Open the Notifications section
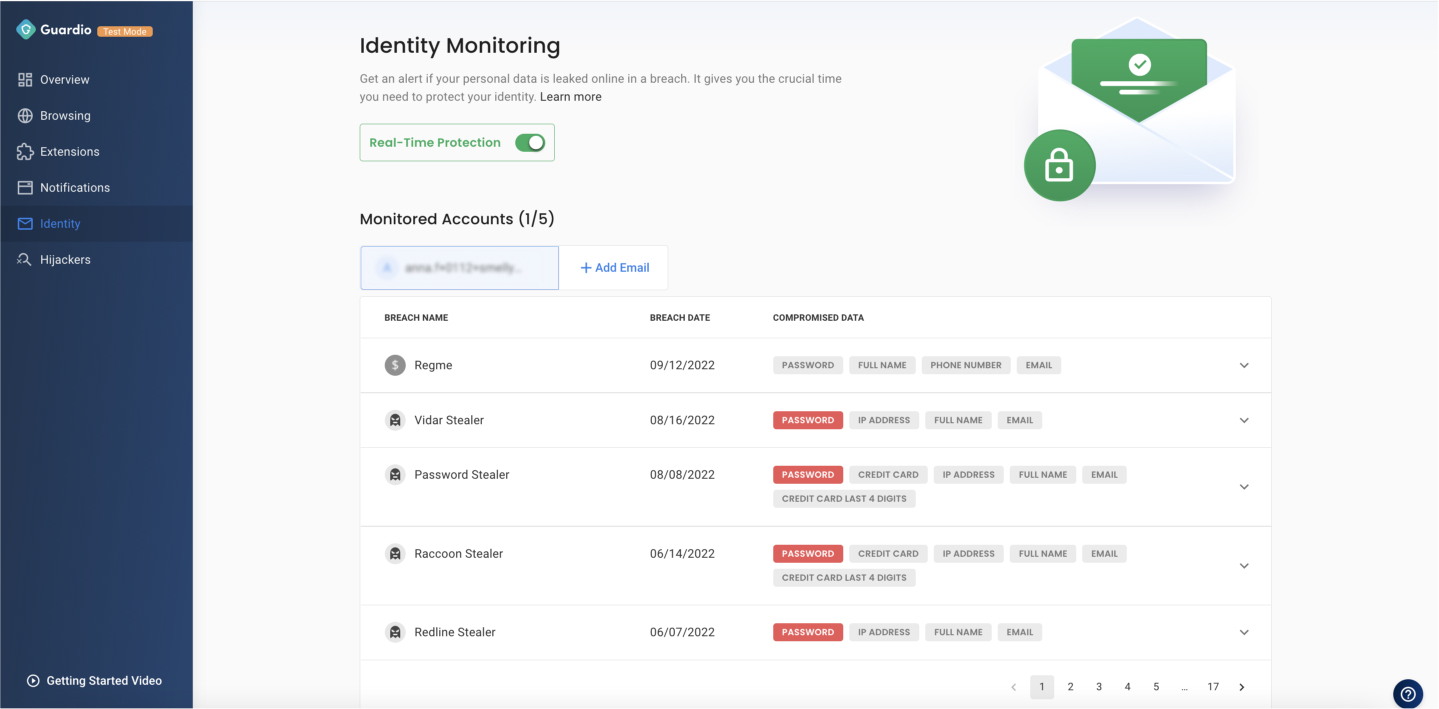This screenshot has height=709, width=1439. [x=96, y=188]
